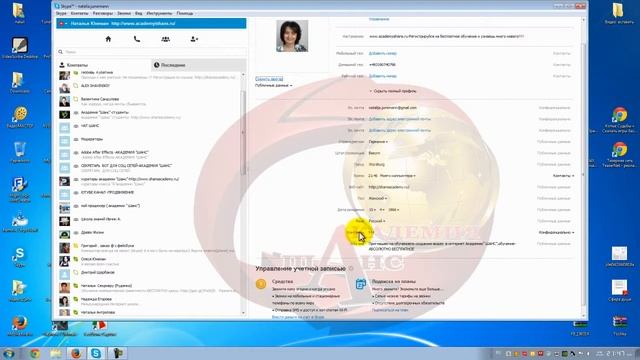Switch to the Контакты tab
Screen dimensions: 640x360
(104, 65)
